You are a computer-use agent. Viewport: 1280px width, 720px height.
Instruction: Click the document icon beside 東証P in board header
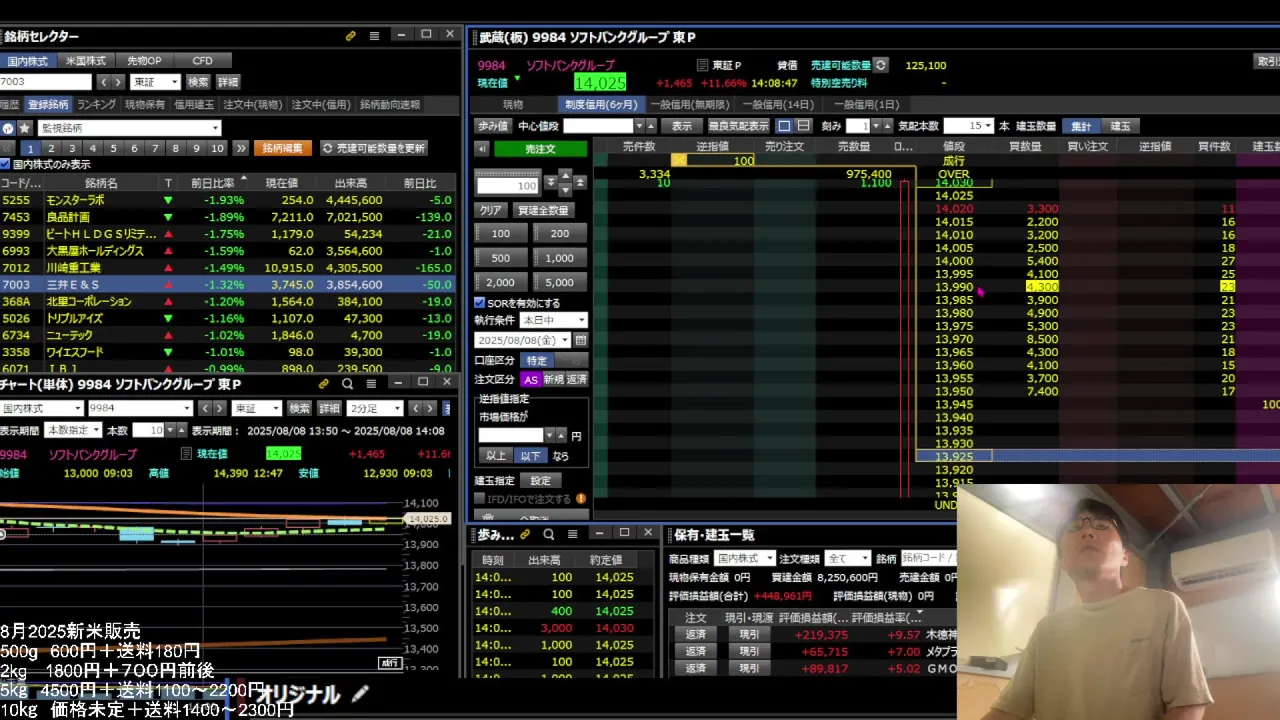click(702, 65)
